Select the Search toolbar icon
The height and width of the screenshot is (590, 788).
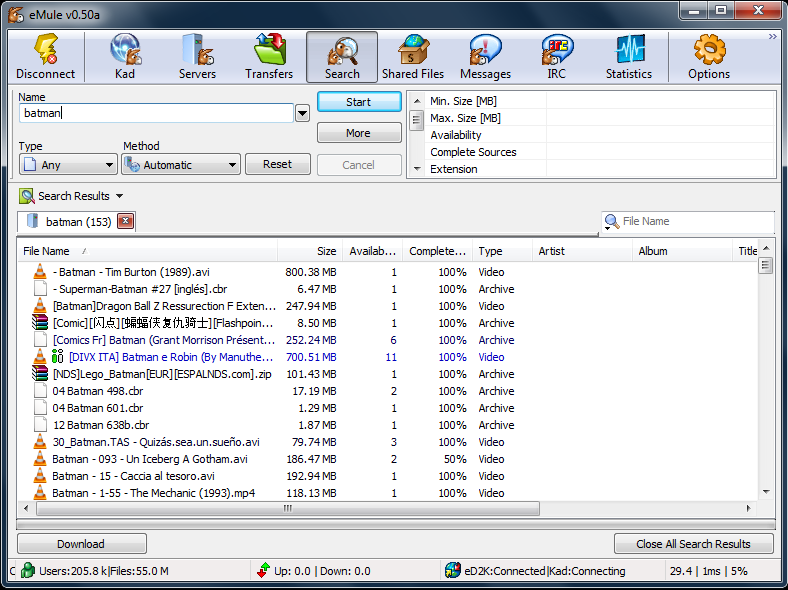(342, 57)
